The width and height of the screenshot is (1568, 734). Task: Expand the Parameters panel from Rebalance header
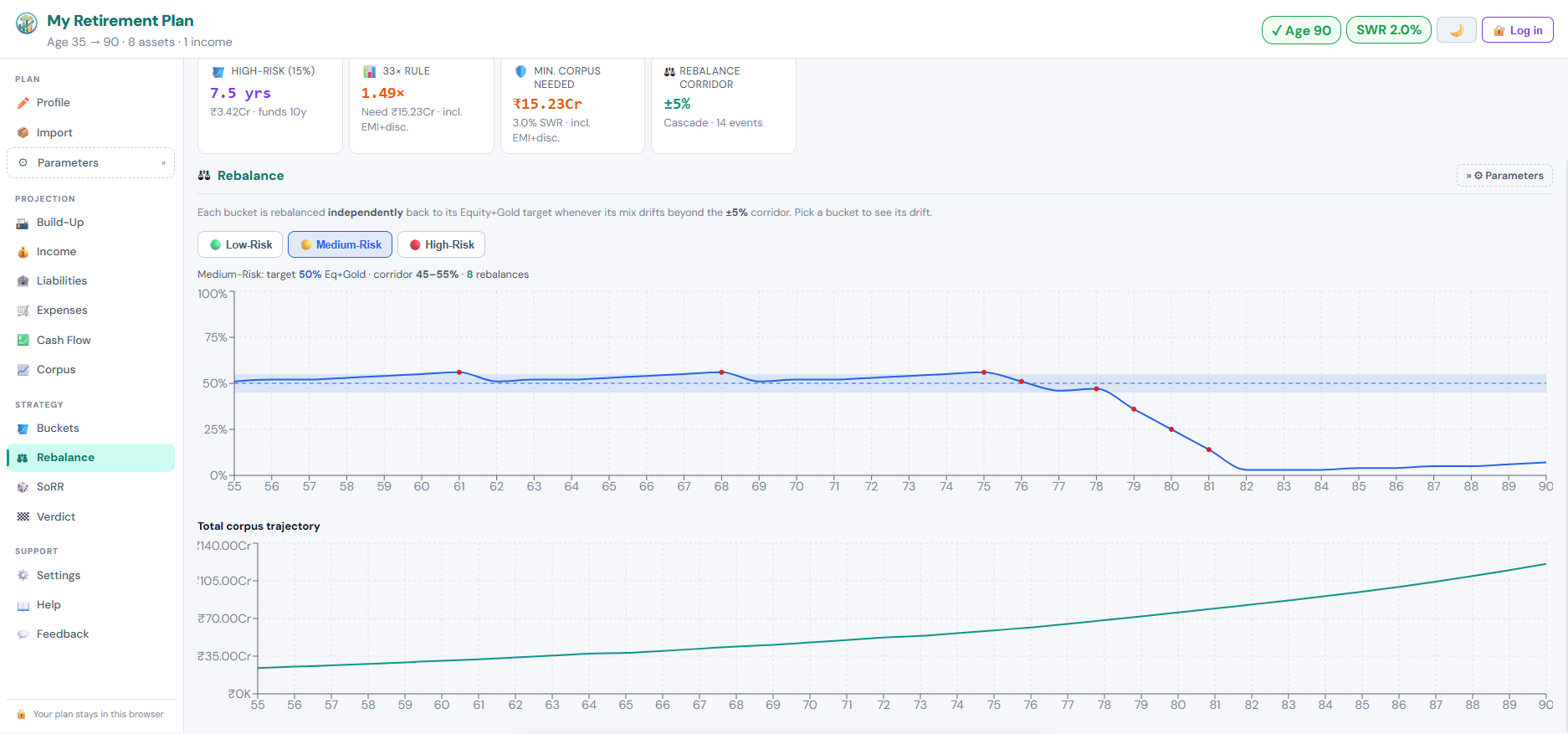click(1504, 176)
